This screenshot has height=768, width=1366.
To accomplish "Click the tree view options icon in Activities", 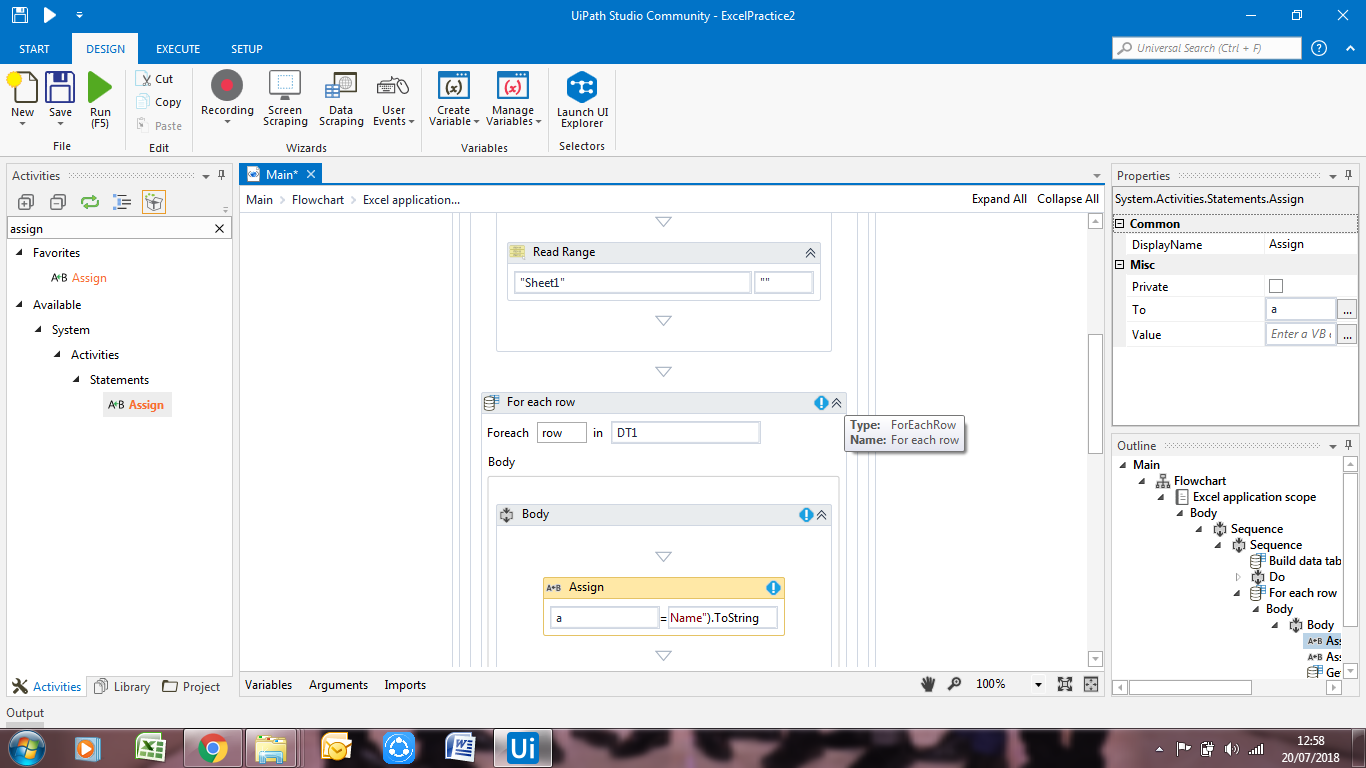I will point(122,202).
